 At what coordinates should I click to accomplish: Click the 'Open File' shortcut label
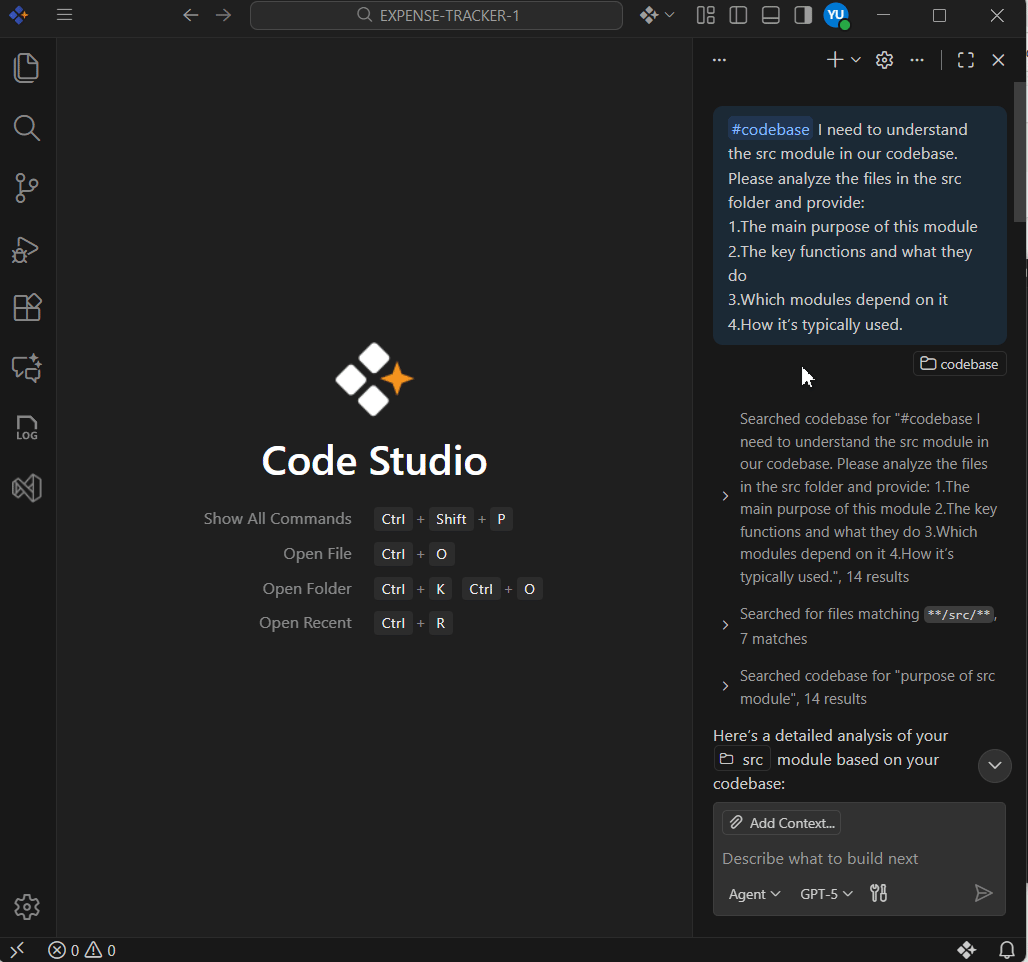point(317,553)
